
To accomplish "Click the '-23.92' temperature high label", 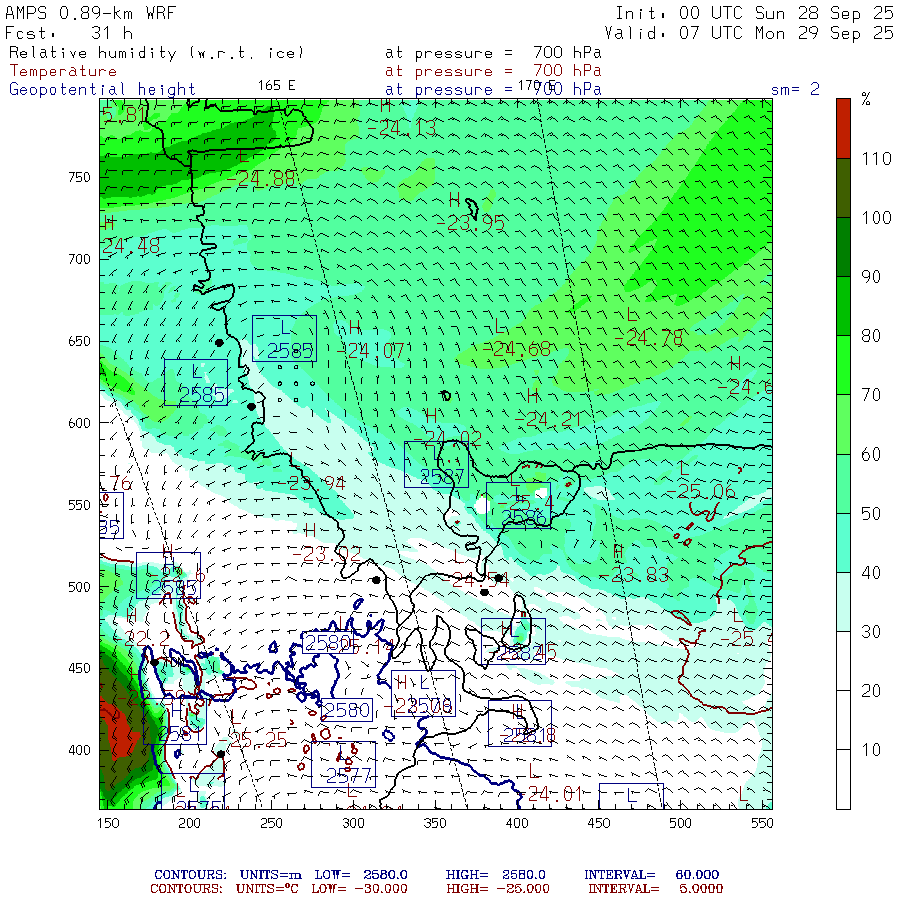I will (327, 554).
